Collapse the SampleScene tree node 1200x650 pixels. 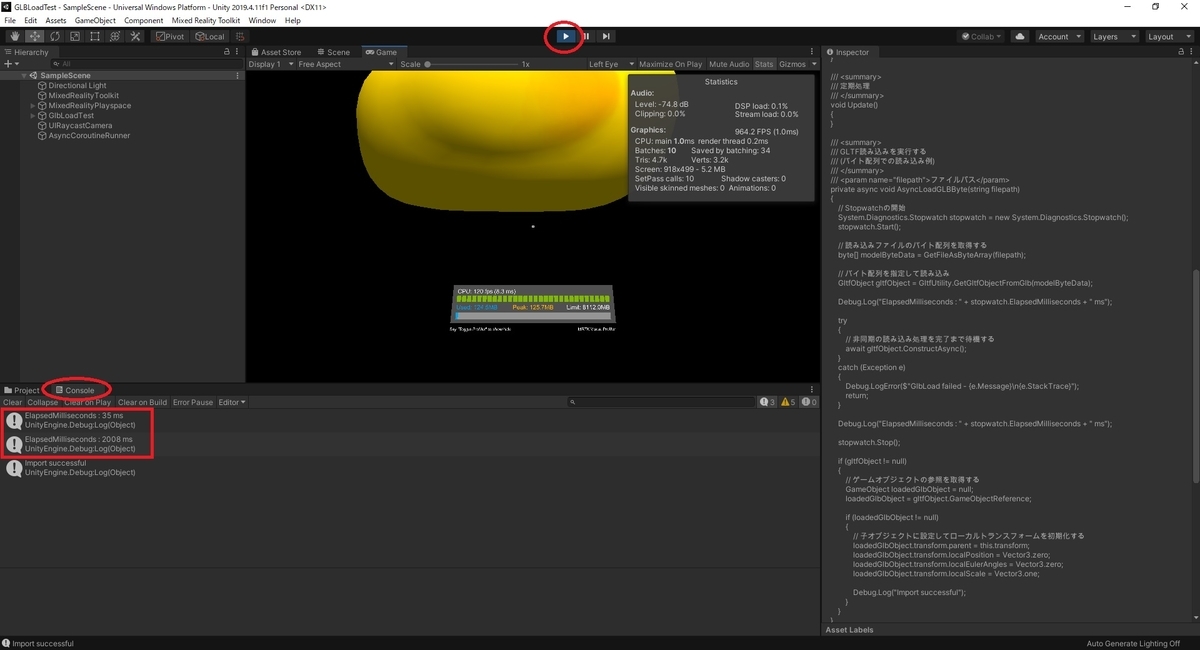pos(24,75)
